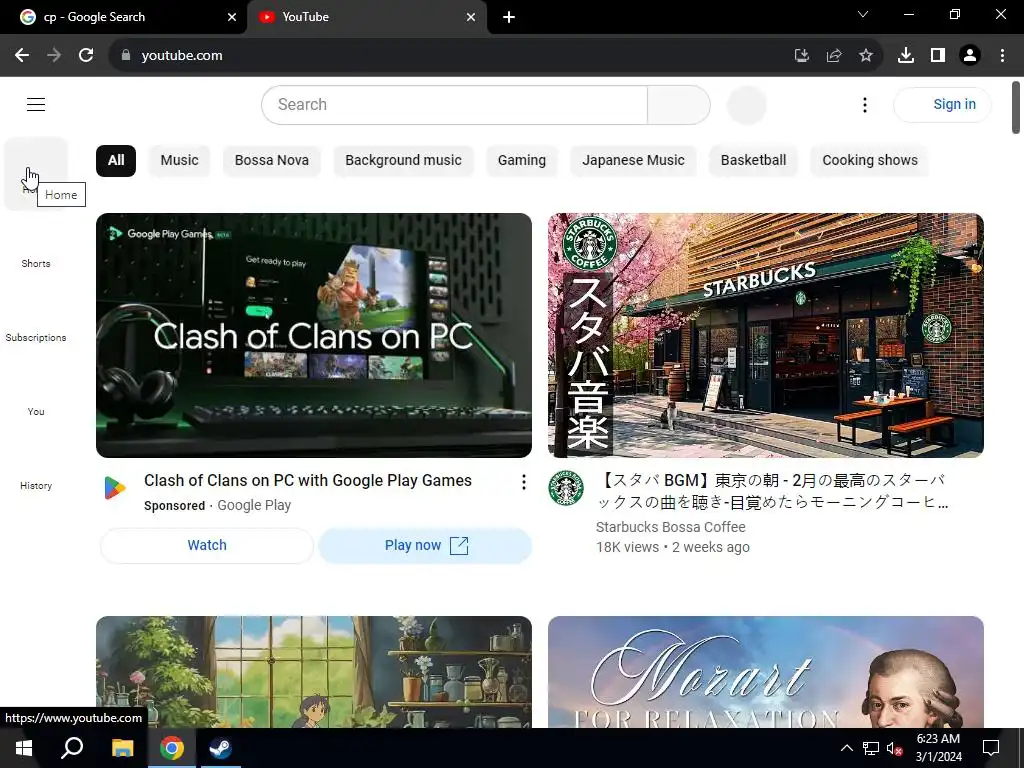The image size is (1024, 768).
Task: Switch to cp - Google Search tab
Action: tap(123, 18)
